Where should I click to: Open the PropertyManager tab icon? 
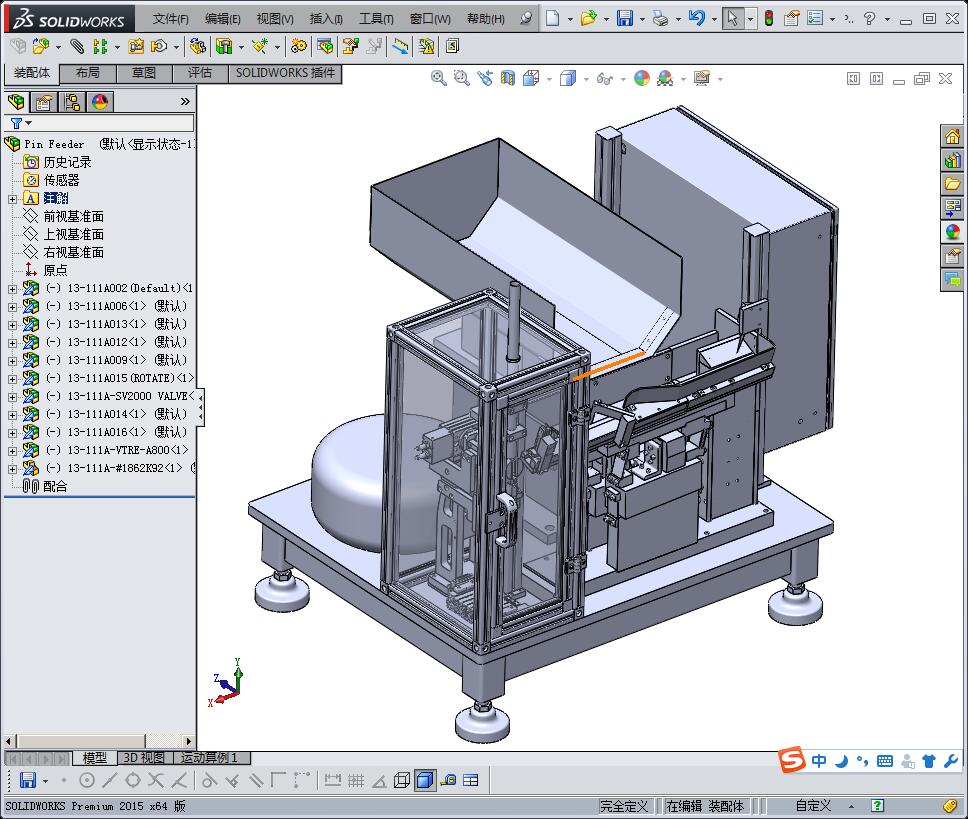[x=44, y=101]
